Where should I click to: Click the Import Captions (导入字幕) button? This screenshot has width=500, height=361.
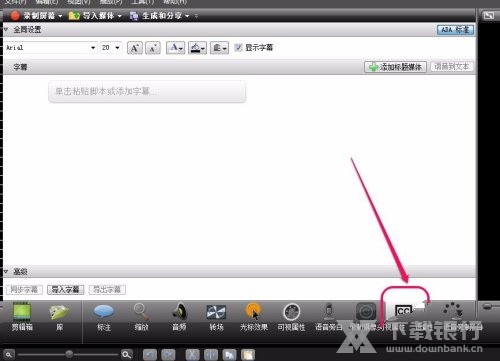coord(66,289)
